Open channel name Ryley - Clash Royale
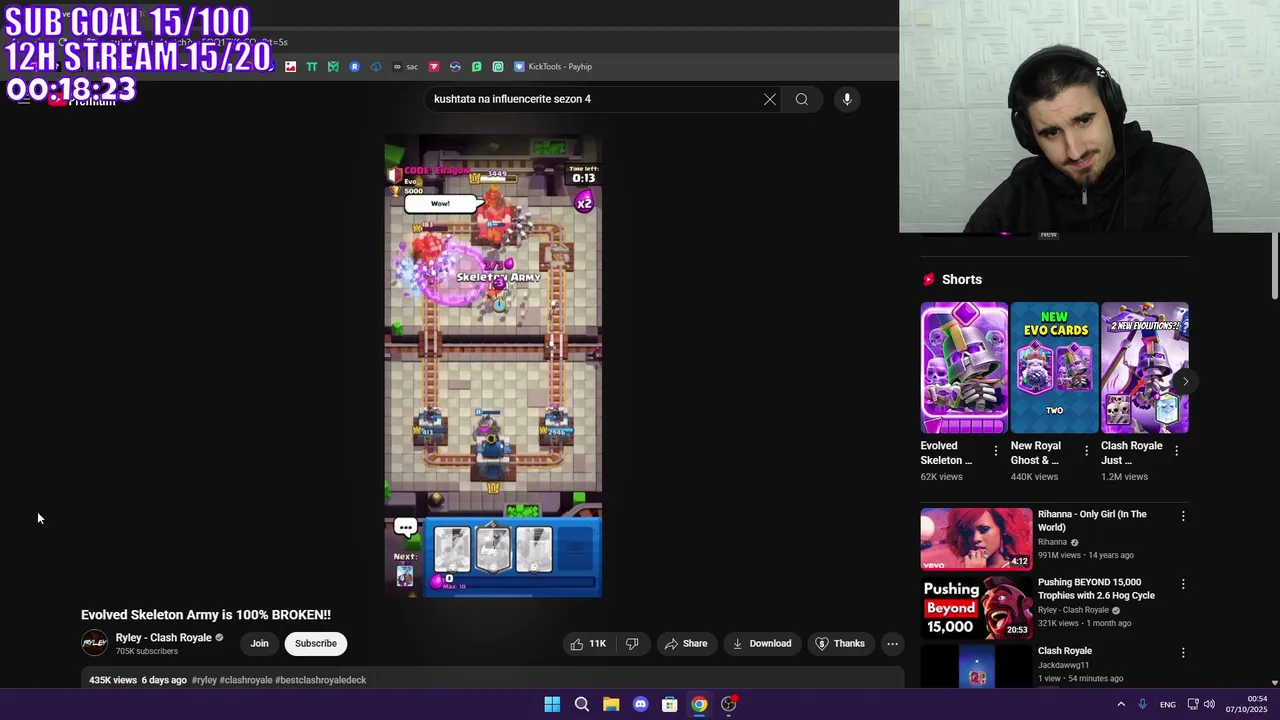Viewport: 1280px width, 720px height. (x=163, y=638)
